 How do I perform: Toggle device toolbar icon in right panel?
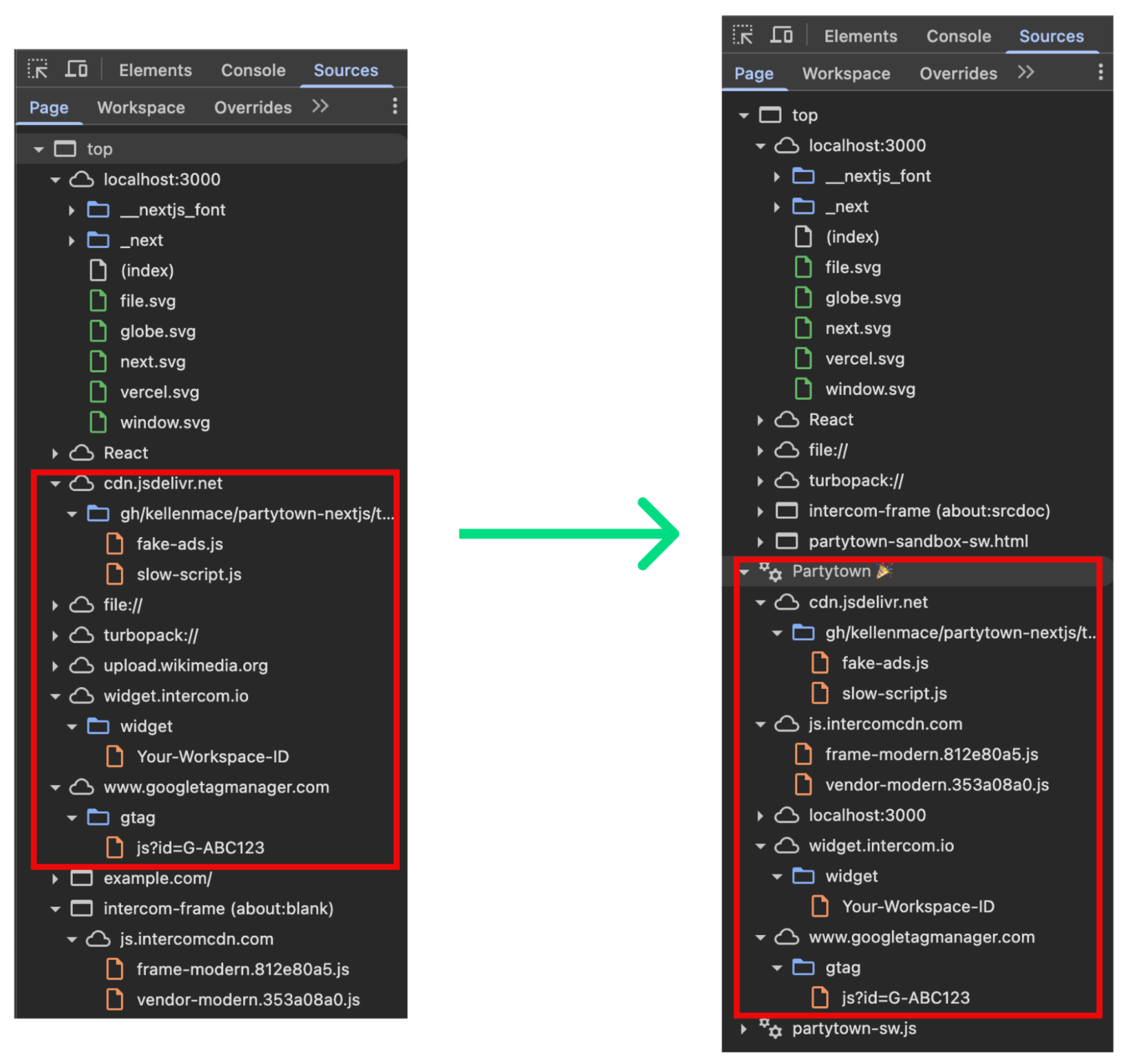[x=781, y=35]
